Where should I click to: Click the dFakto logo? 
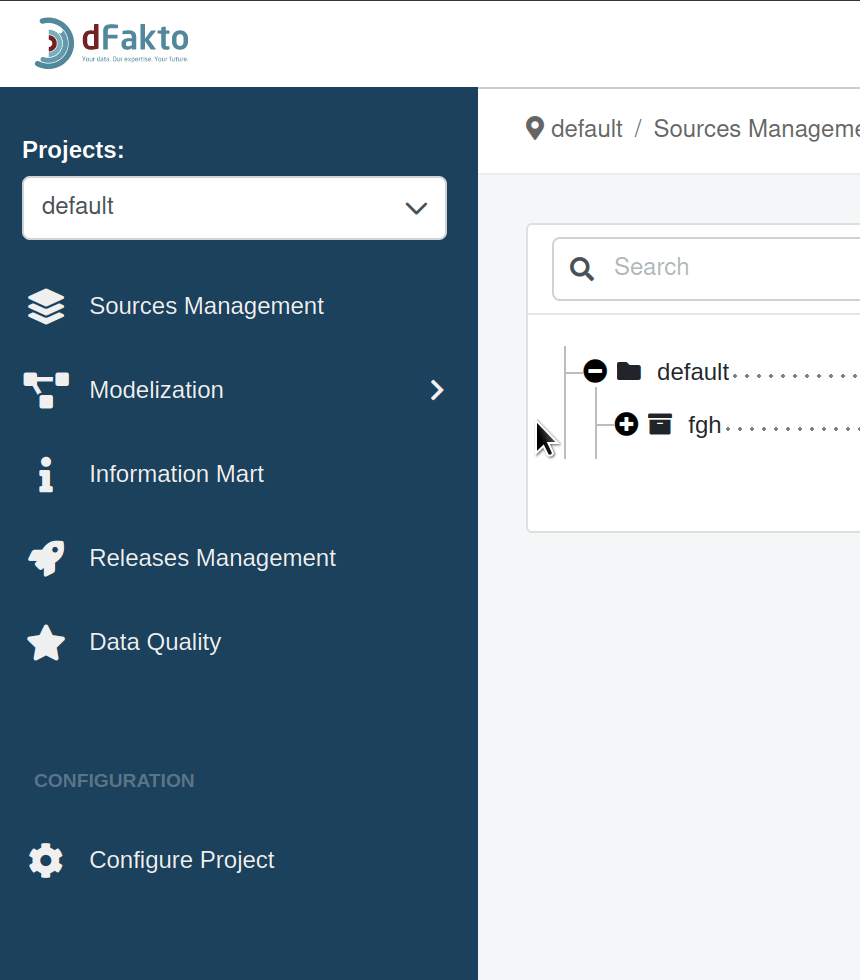pyautogui.click(x=111, y=42)
